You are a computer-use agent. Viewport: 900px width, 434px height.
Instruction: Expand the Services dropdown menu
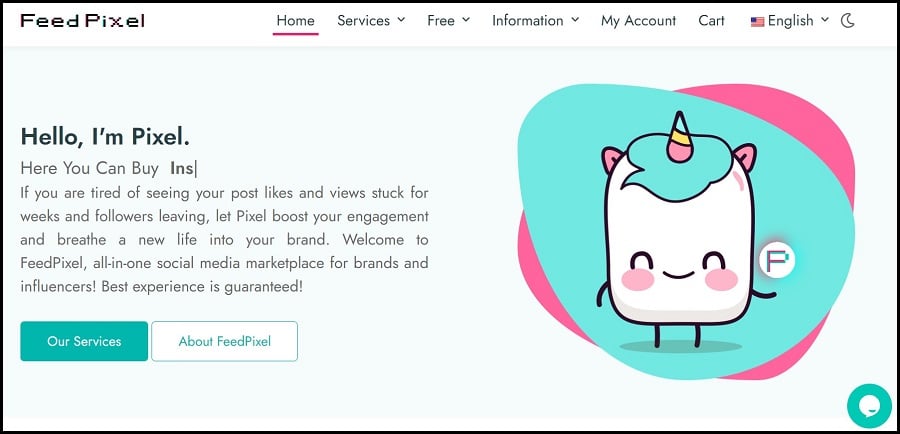pos(371,21)
